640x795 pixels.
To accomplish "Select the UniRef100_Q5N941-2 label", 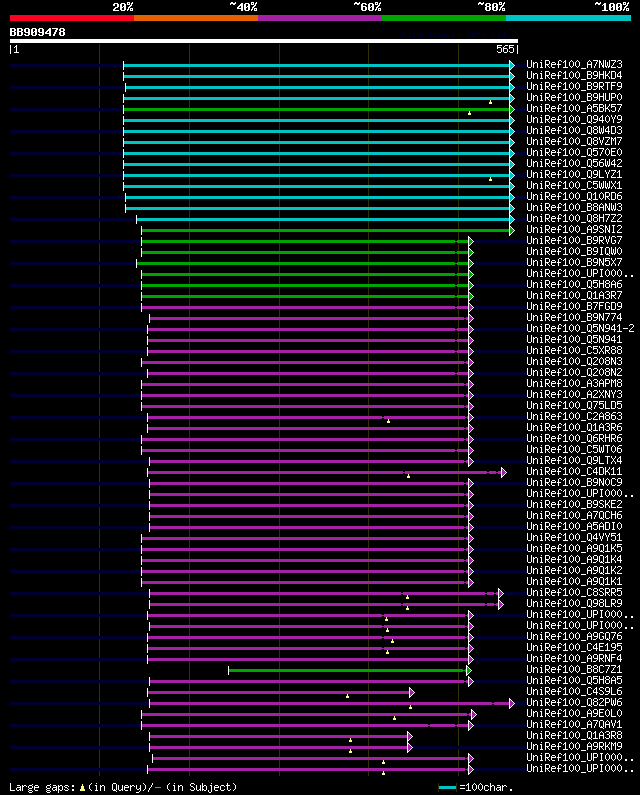I will pyautogui.click(x=580, y=329).
